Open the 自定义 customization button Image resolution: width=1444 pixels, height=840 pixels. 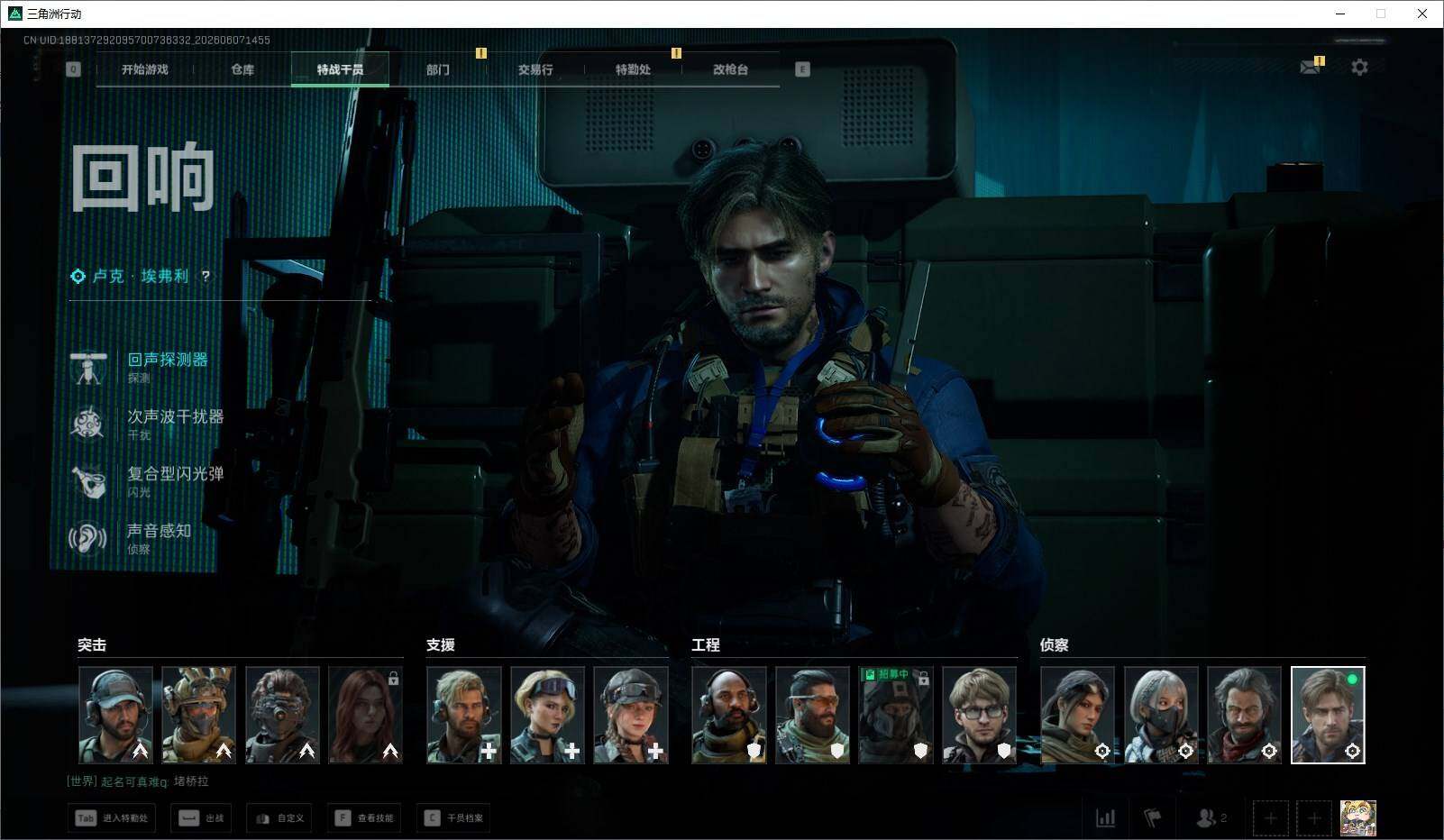[x=279, y=818]
